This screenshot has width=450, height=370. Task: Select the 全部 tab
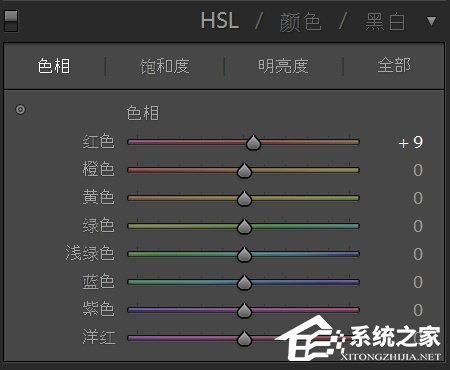(394, 65)
